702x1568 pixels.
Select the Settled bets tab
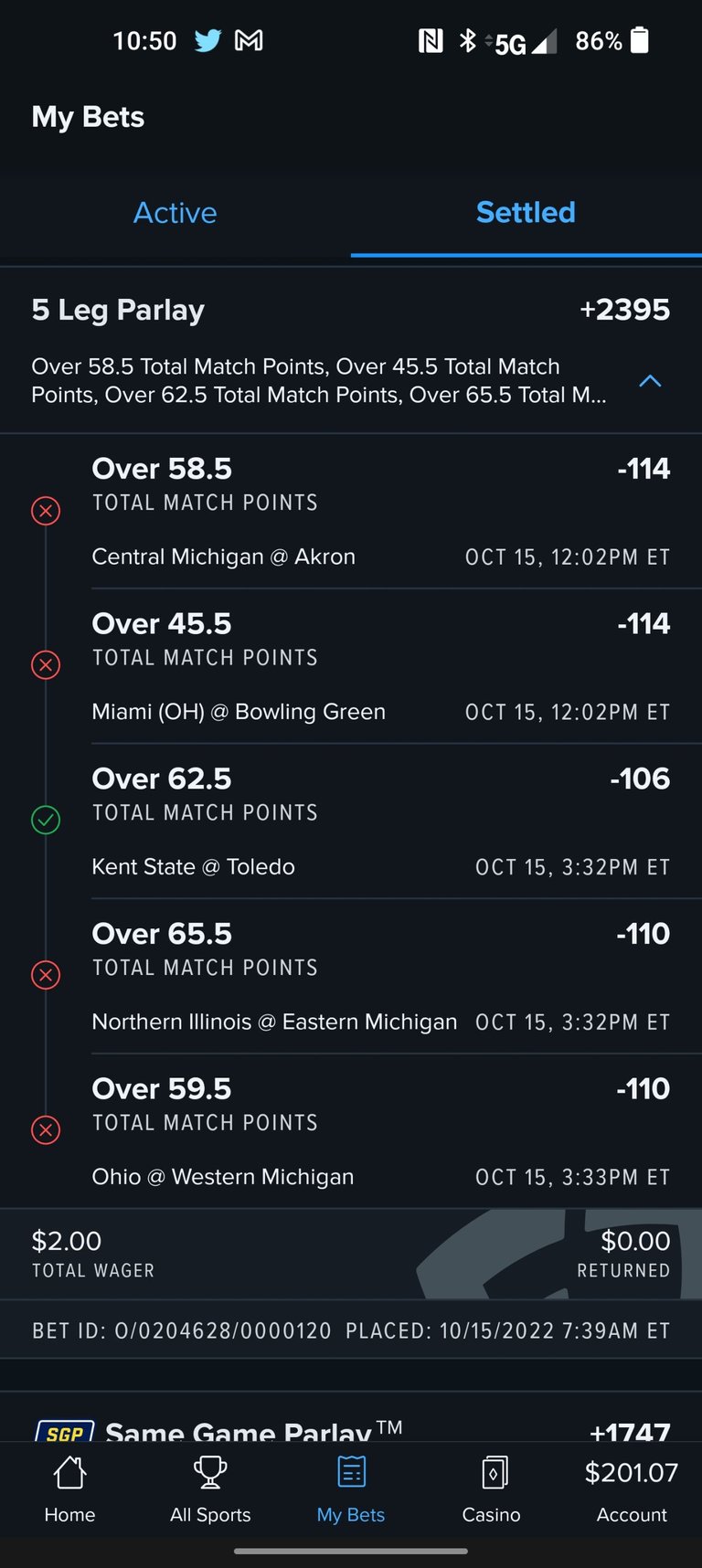pyautogui.click(x=526, y=213)
